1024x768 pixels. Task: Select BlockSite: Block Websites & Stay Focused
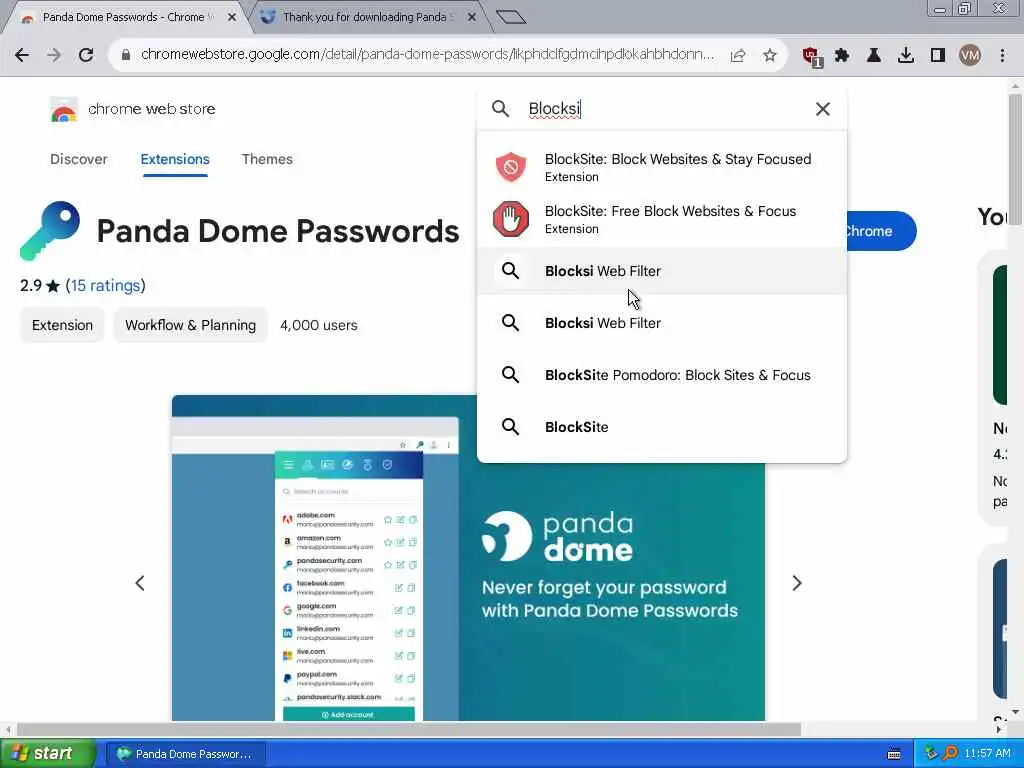(x=662, y=167)
